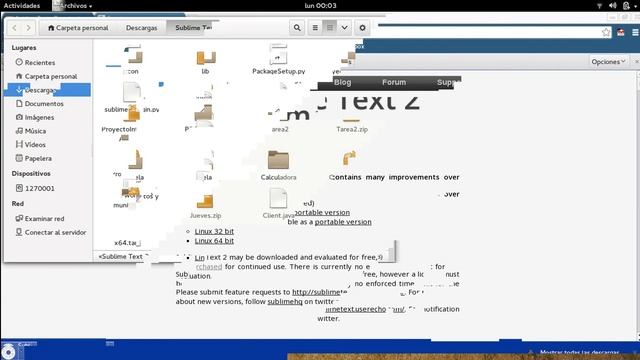640x360 pixels.
Task: Select the lib folder icon
Action: [206, 58]
